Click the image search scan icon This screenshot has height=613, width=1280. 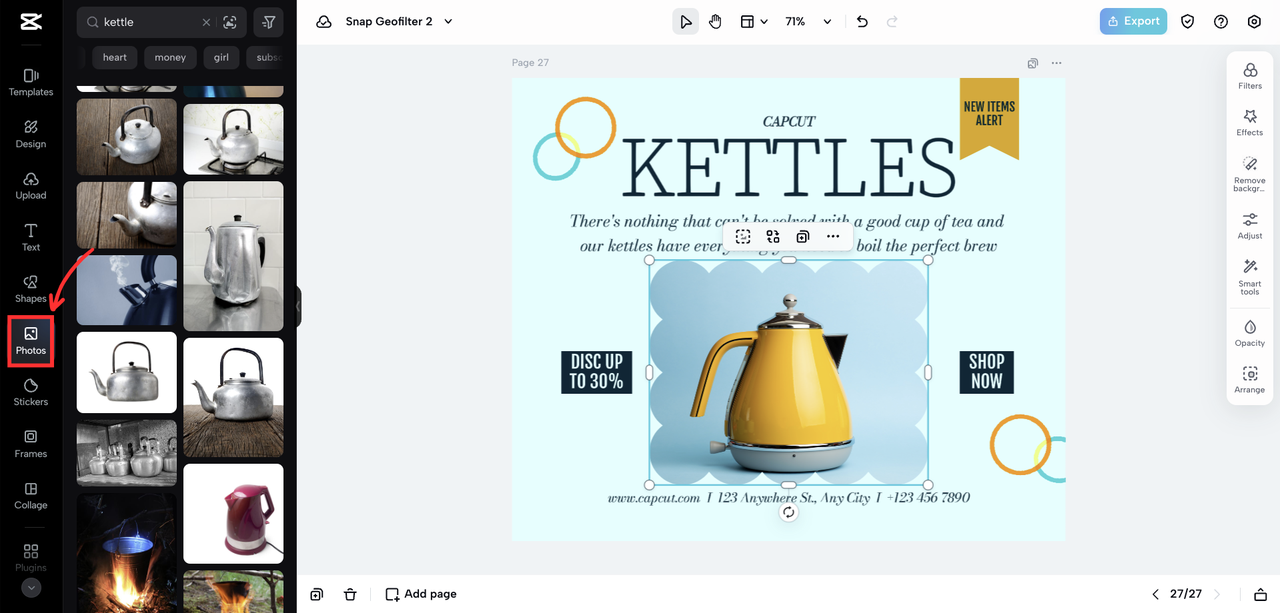click(x=230, y=22)
